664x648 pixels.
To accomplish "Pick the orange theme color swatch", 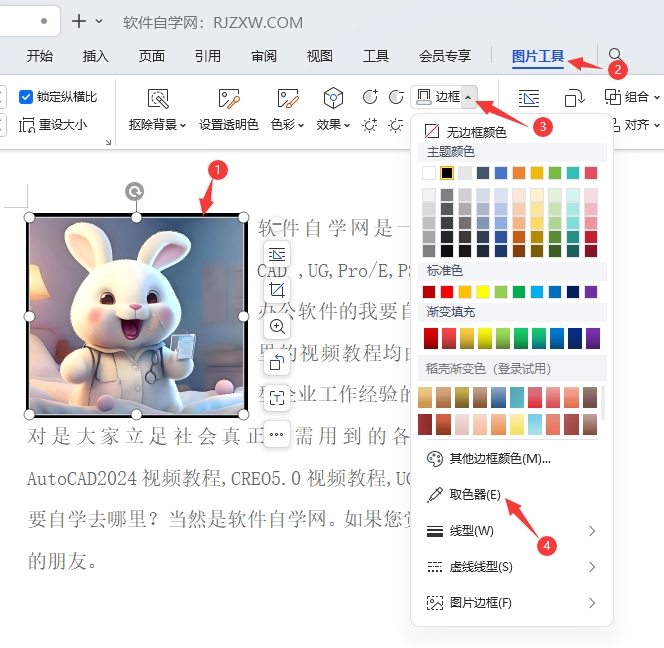I will [519, 173].
